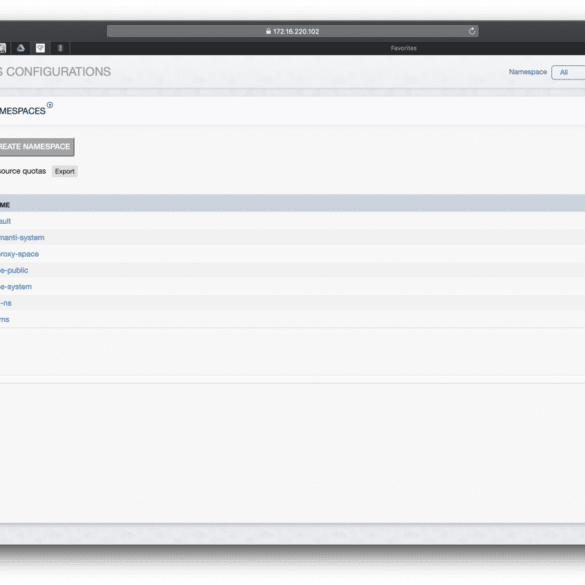
Task: Click the Create Namespace button
Action: [x=36, y=147]
